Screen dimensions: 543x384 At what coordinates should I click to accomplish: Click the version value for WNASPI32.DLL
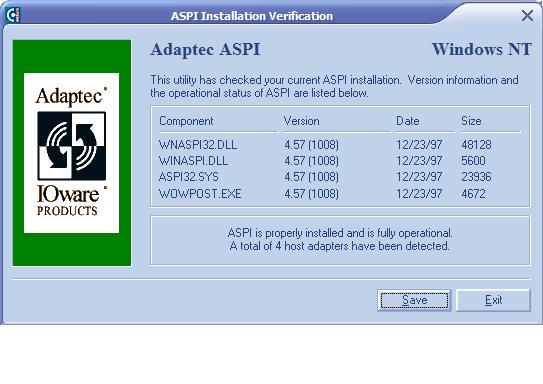[311, 144]
